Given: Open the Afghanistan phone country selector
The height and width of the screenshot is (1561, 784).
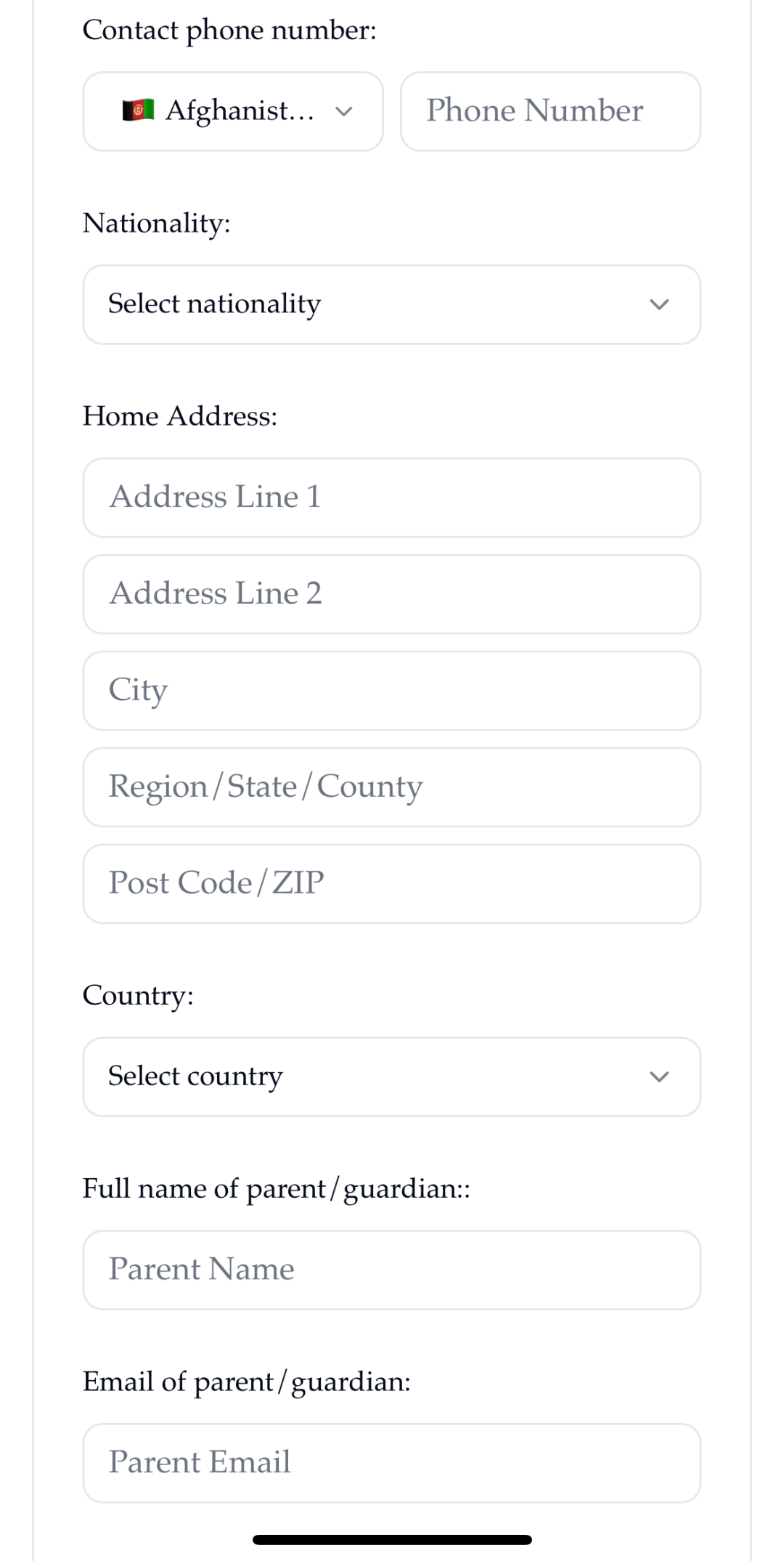Looking at the screenshot, I should point(232,111).
